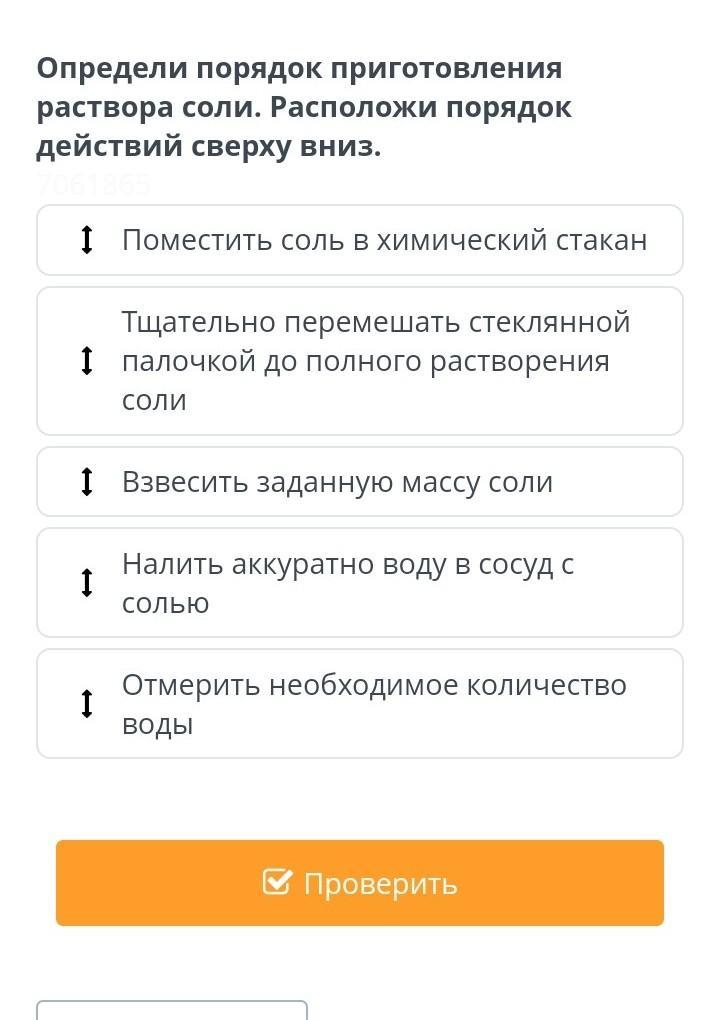Click the reorder arrow beside 'Налить аккуратно воду'

click(x=87, y=583)
